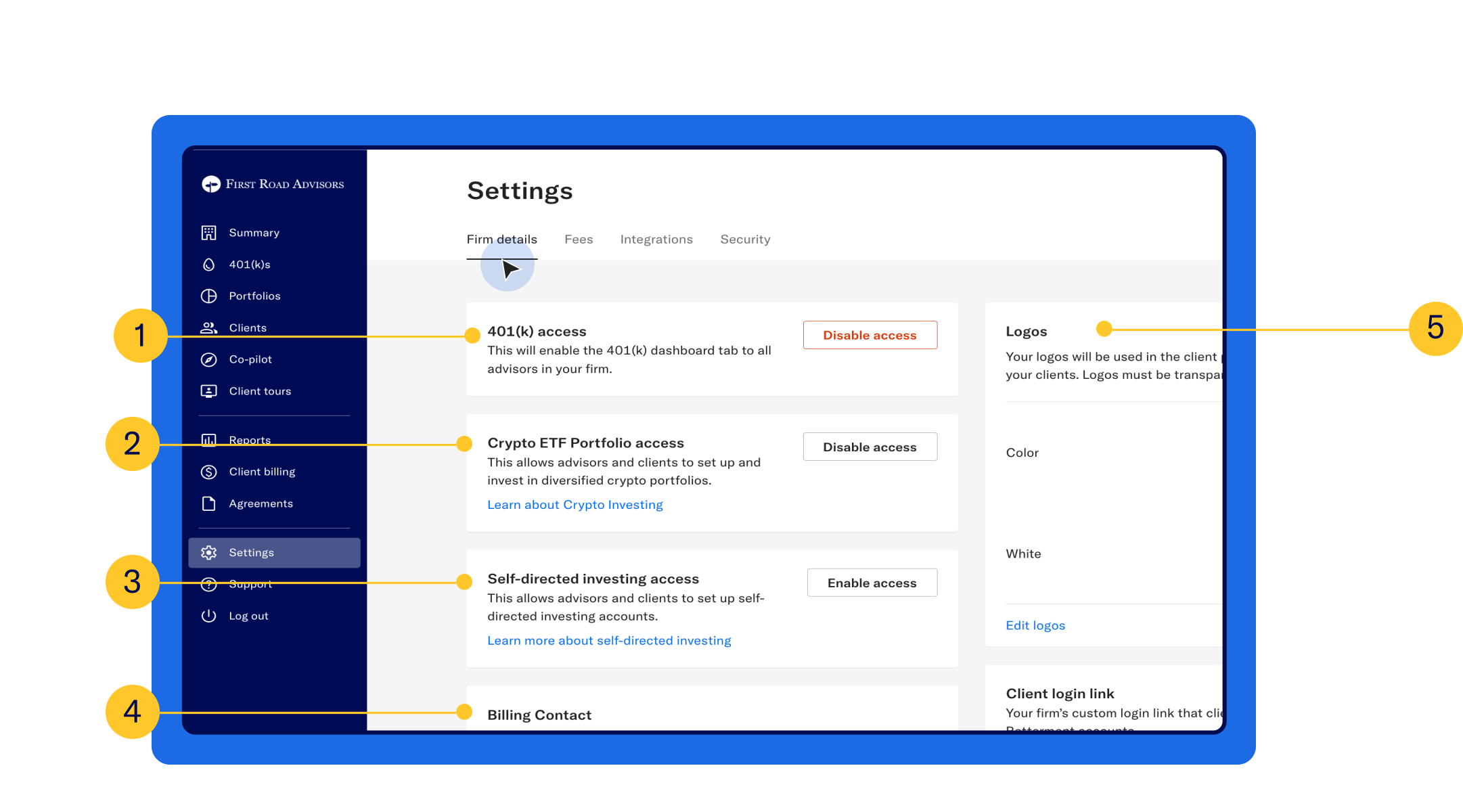Click the Support question mark icon
The width and height of the screenshot is (1463, 812).
(x=209, y=584)
